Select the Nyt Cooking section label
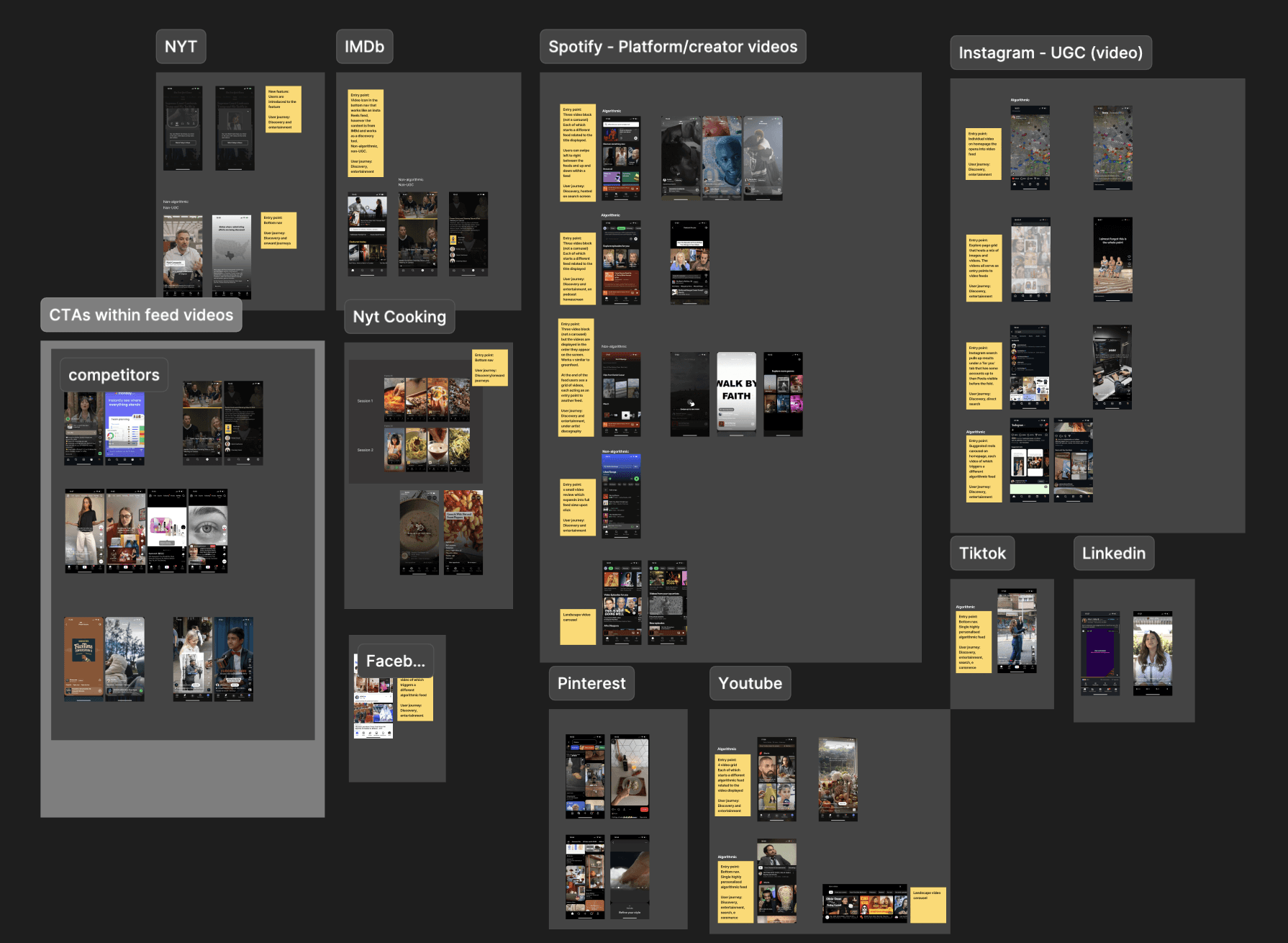Screen dimensions: 1288x943 tap(399, 317)
